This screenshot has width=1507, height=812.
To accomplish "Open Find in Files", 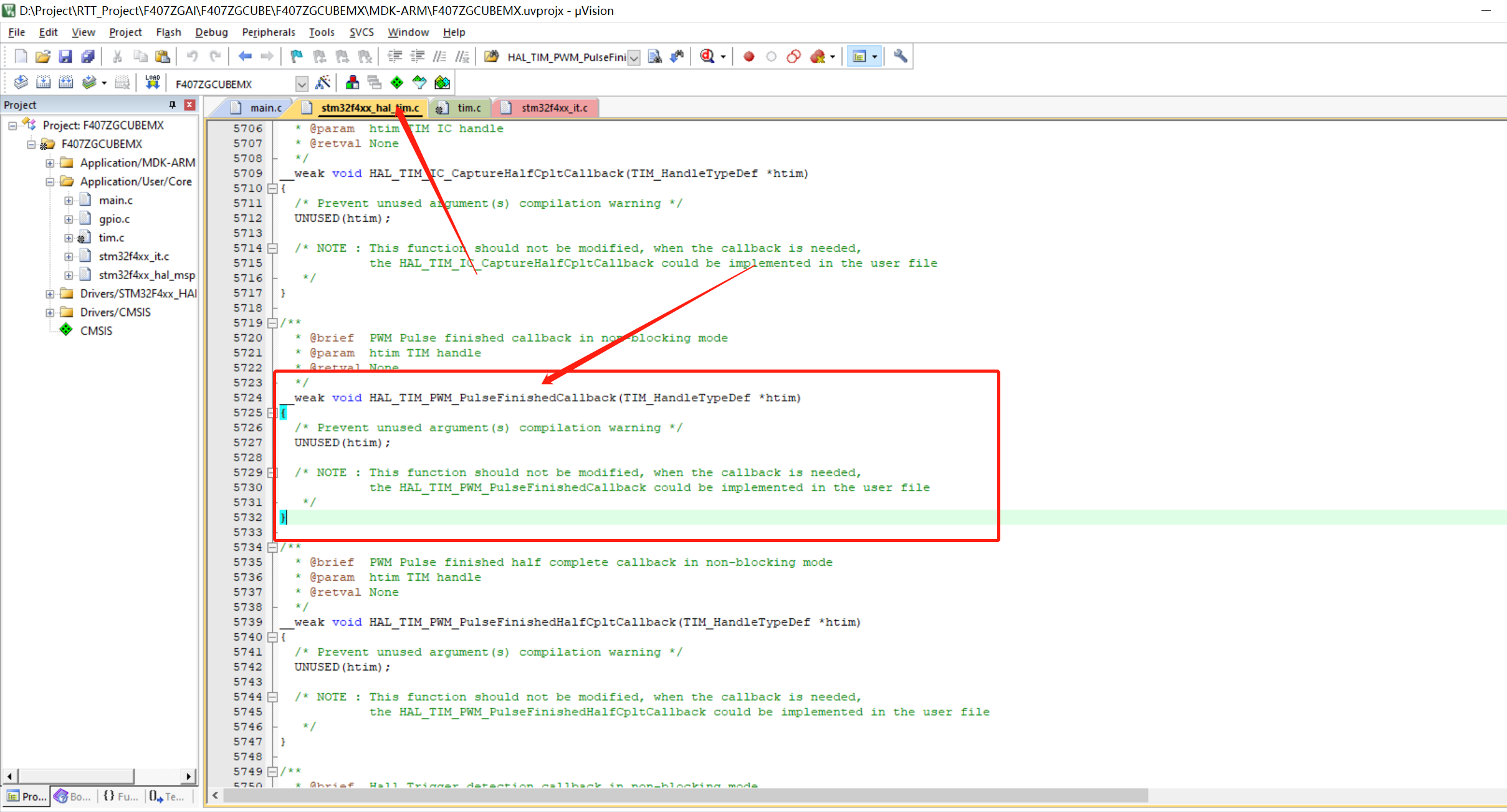I will pyautogui.click(x=654, y=56).
